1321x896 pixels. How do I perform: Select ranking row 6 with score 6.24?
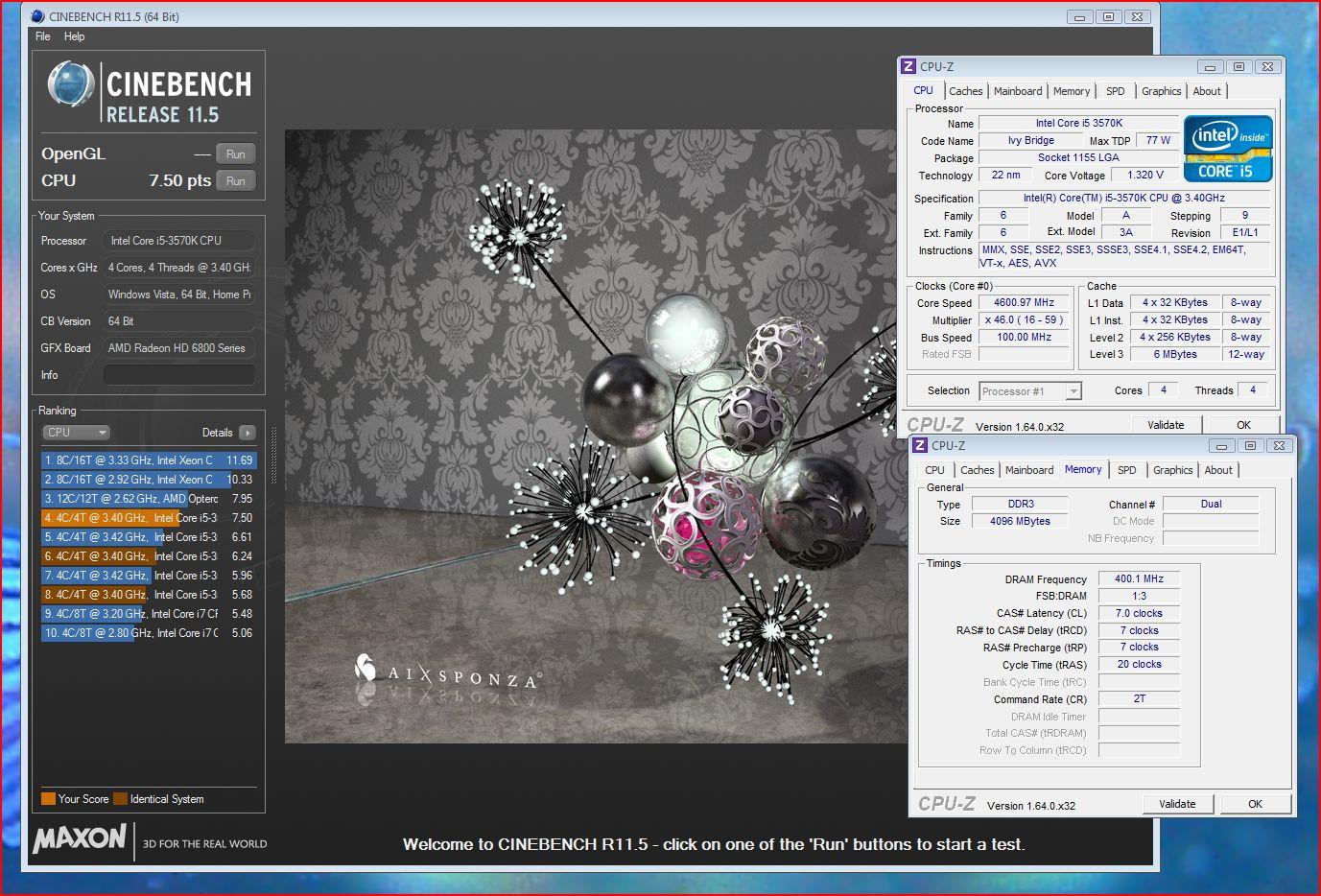pyautogui.click(x=148, y=556)
